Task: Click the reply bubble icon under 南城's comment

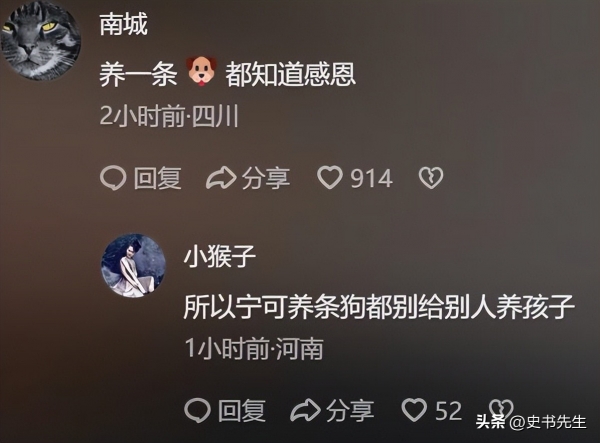Action: (x=113, y=178)
